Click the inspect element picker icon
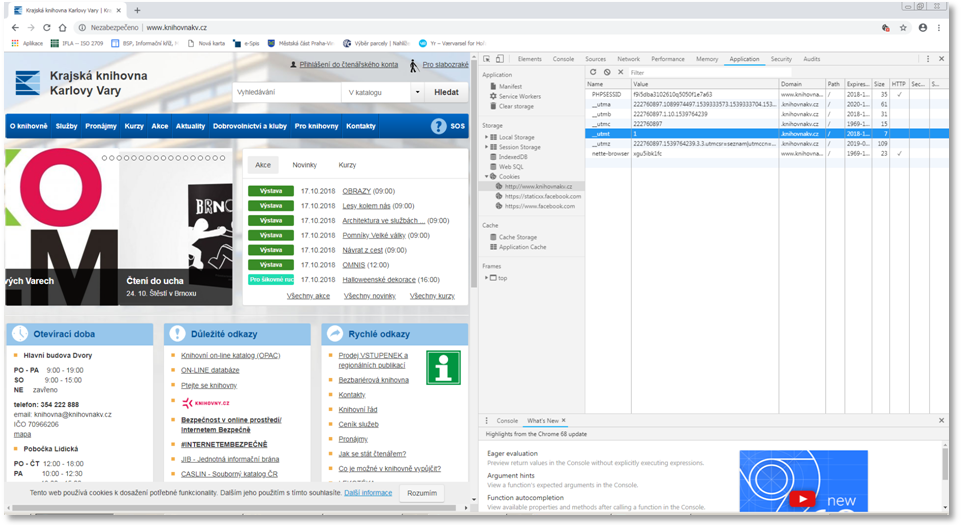The width and height of the screenshot is (961, 525). [x=487, y=59]
